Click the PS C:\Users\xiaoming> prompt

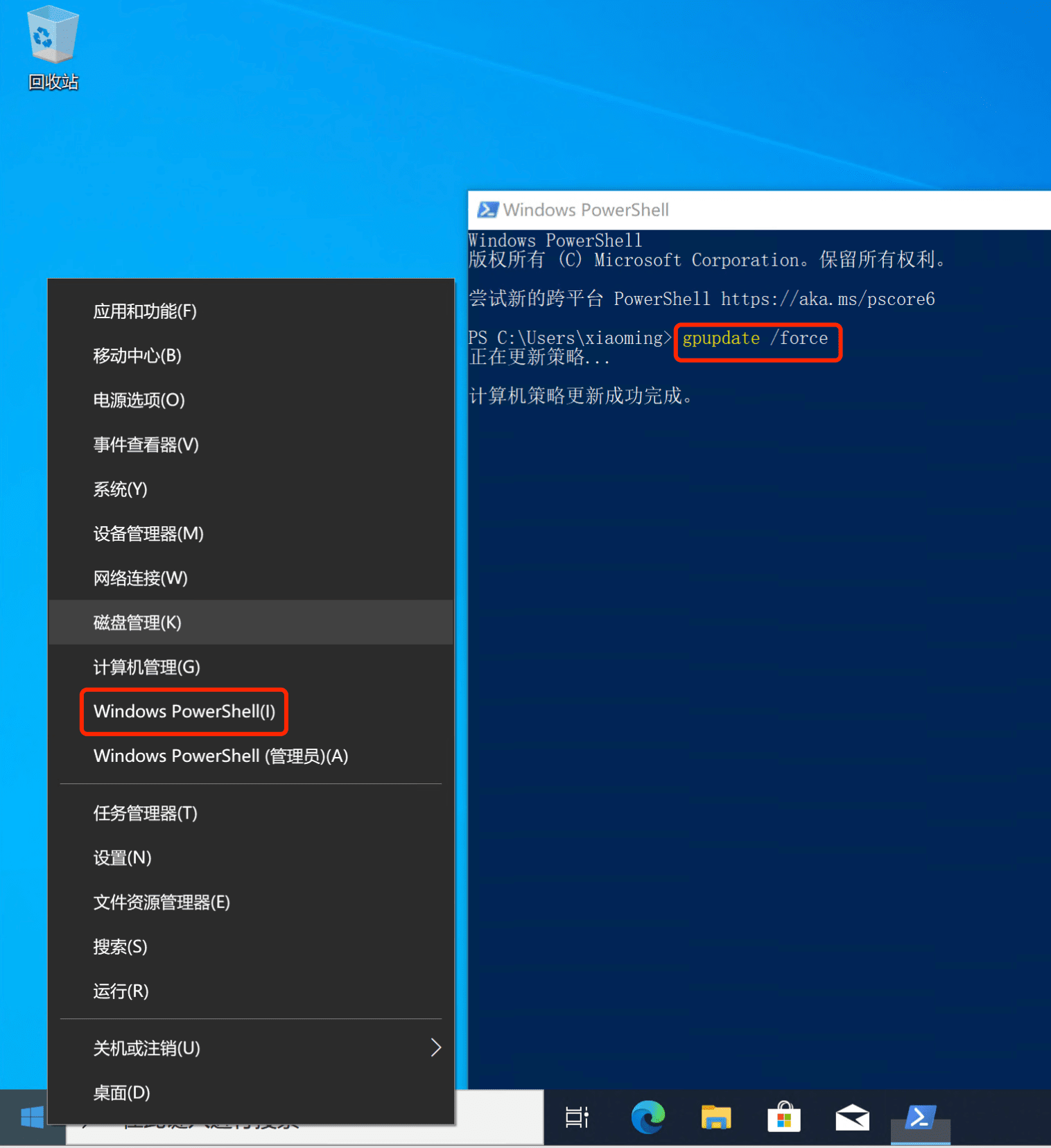tap(570, 338)
